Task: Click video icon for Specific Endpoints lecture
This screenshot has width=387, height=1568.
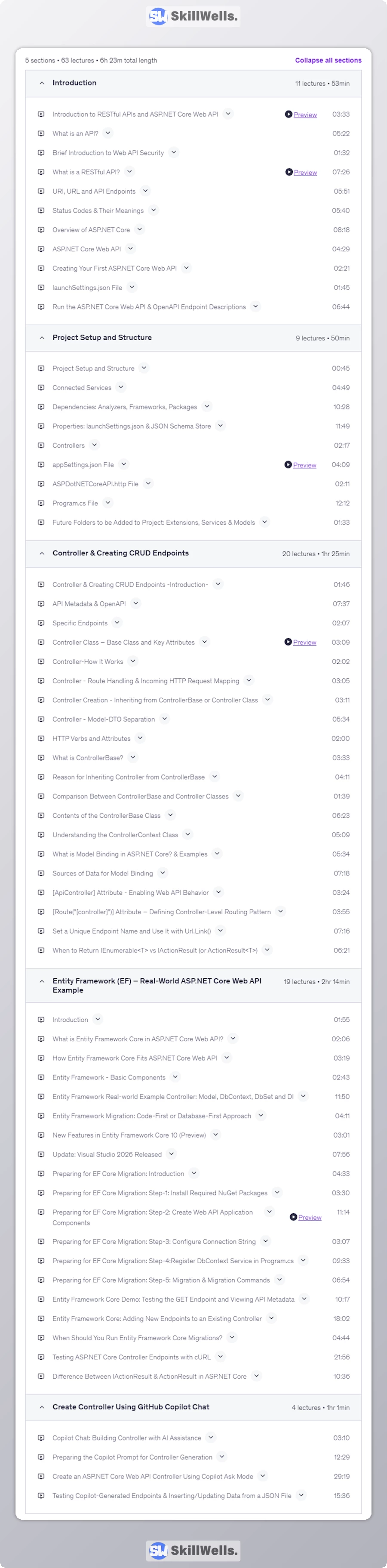Action: (x=41, y=623)
